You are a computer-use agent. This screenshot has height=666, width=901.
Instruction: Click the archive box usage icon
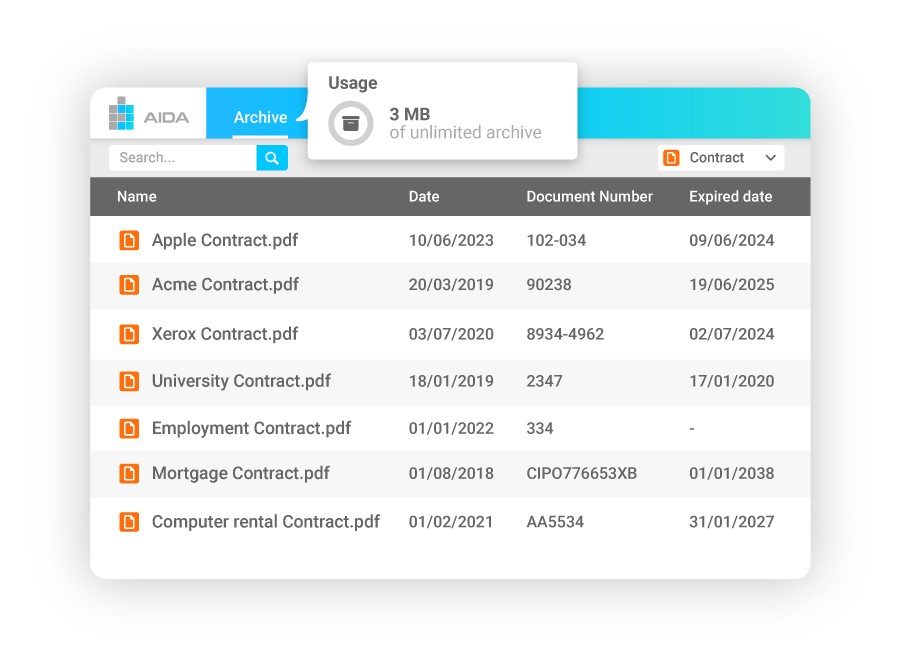tap(350, 123)
